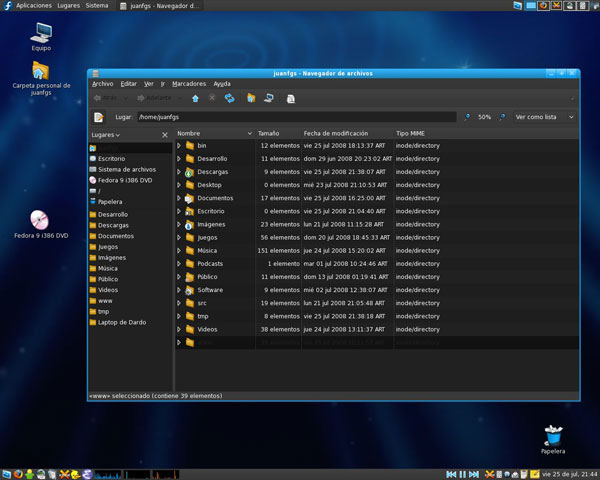Click the 'juanfgs - Navegador d...' taskbar button

click(160, 6)
